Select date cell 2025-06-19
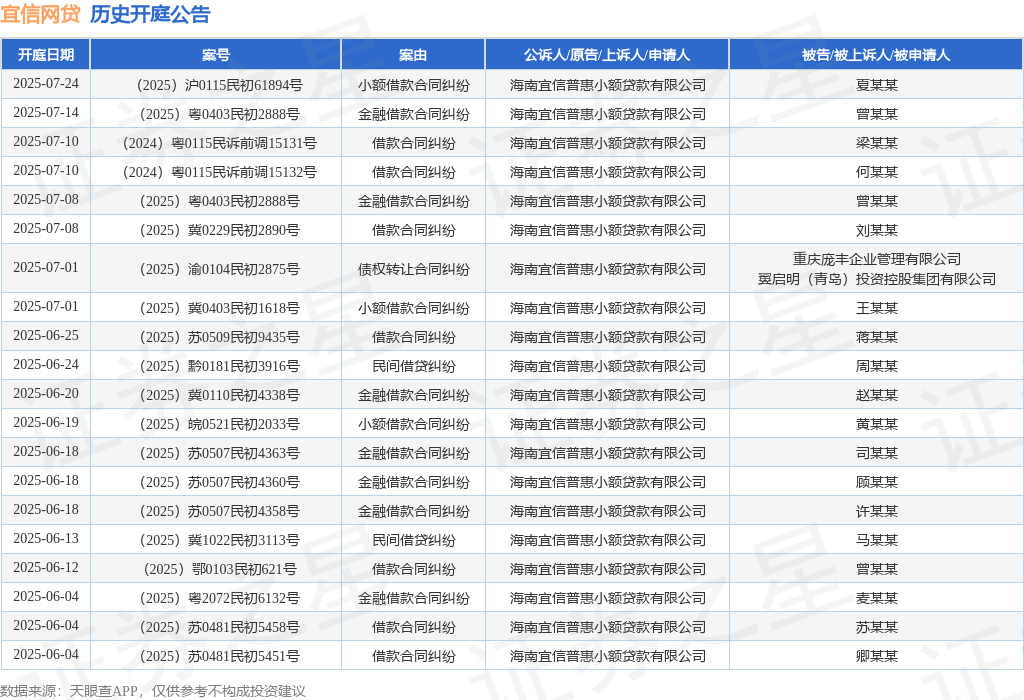 pyautogui.click(x=46, y=422)
